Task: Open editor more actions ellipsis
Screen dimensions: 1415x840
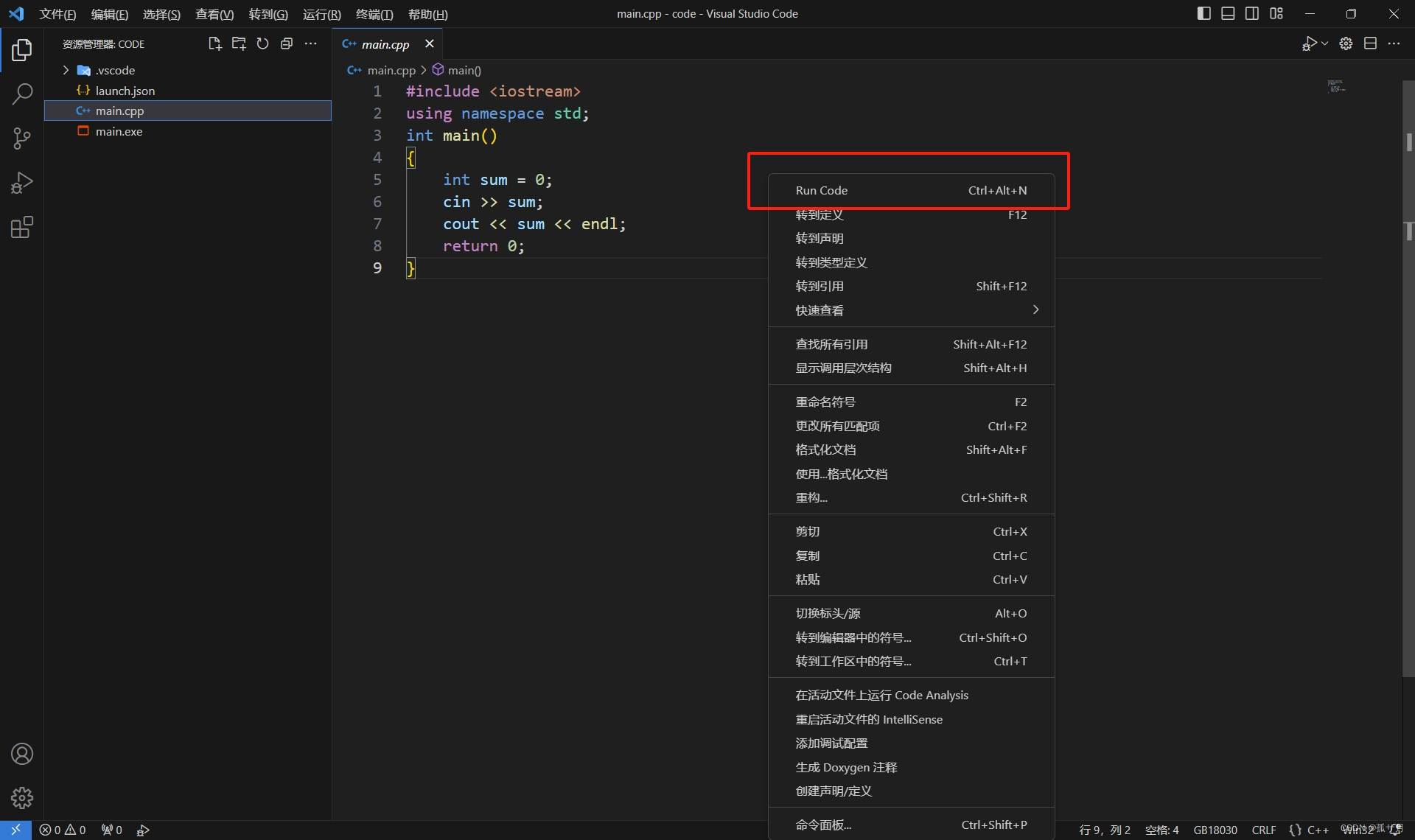Action: [1394, 44]
